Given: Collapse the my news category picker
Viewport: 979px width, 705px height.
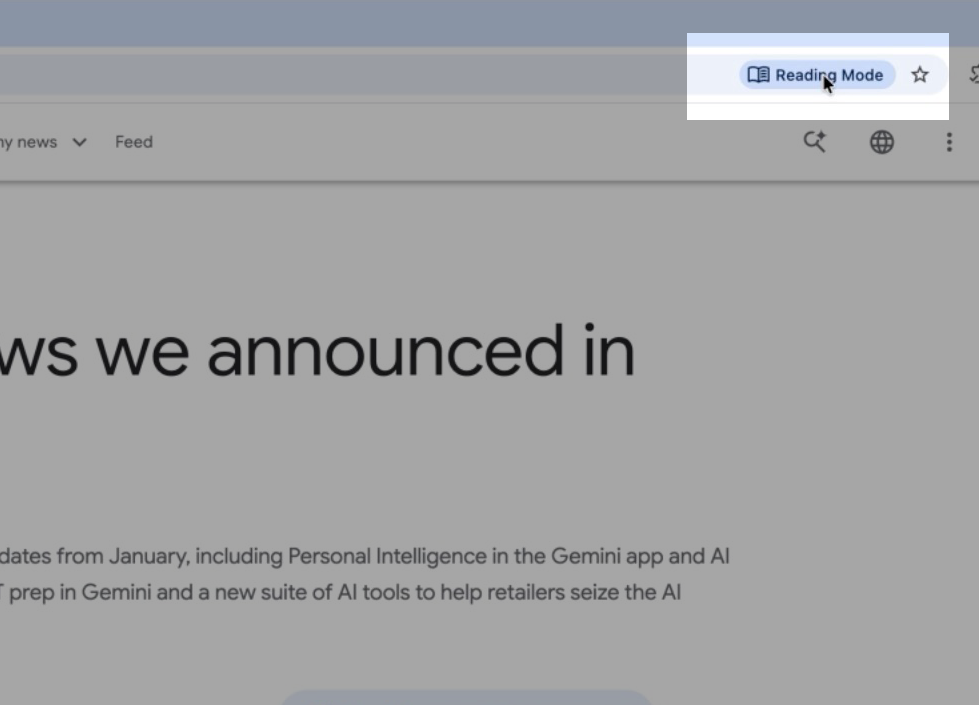Looking at the screenshot, I should (x=80, y=141).
